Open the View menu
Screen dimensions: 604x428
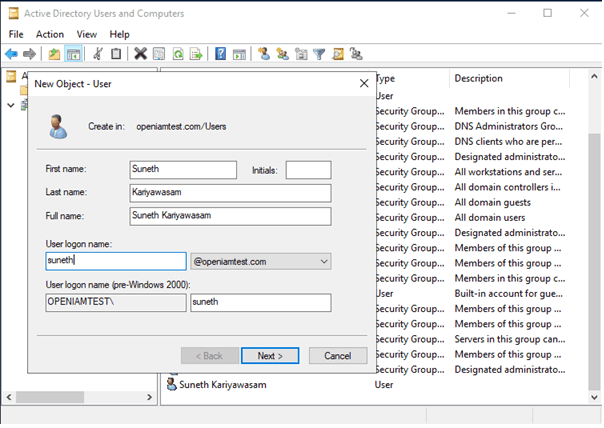[87, 34]
